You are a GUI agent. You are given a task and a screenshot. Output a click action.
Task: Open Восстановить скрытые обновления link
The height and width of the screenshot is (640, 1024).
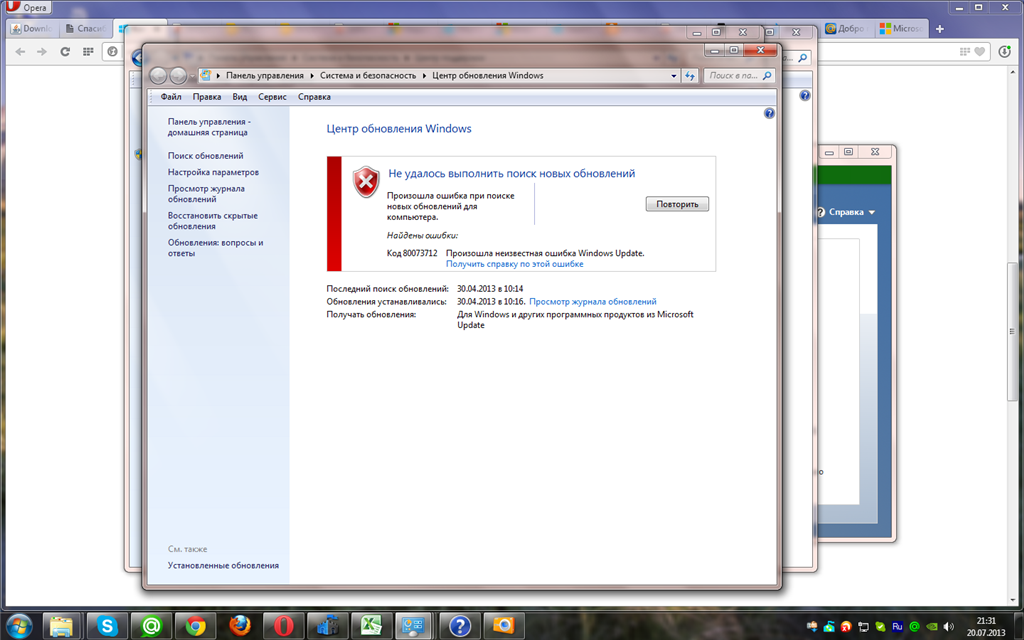tap(212, 221)
